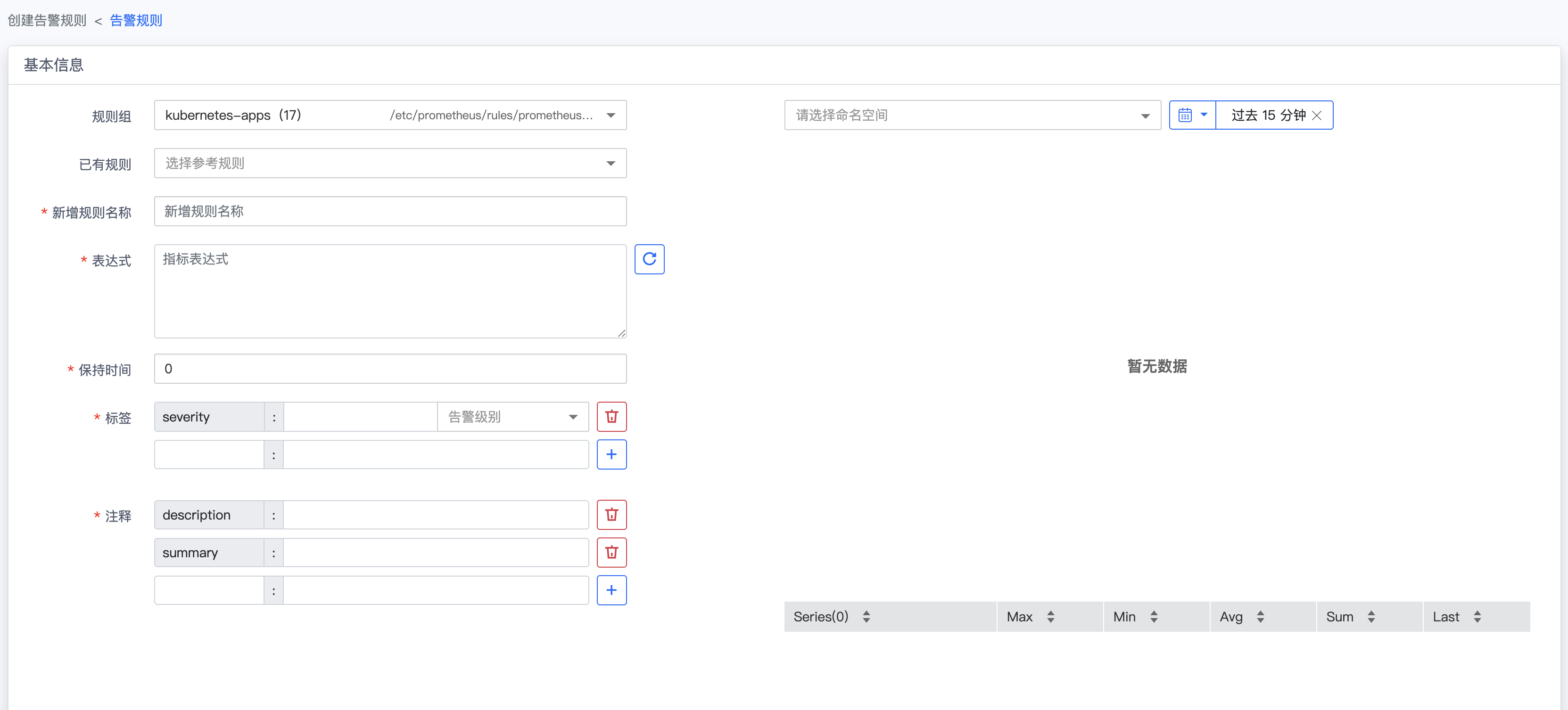Click the 注释 field label
Image resolution: width=1568 pixels, height=710 pixels.
tap(118, 516)
